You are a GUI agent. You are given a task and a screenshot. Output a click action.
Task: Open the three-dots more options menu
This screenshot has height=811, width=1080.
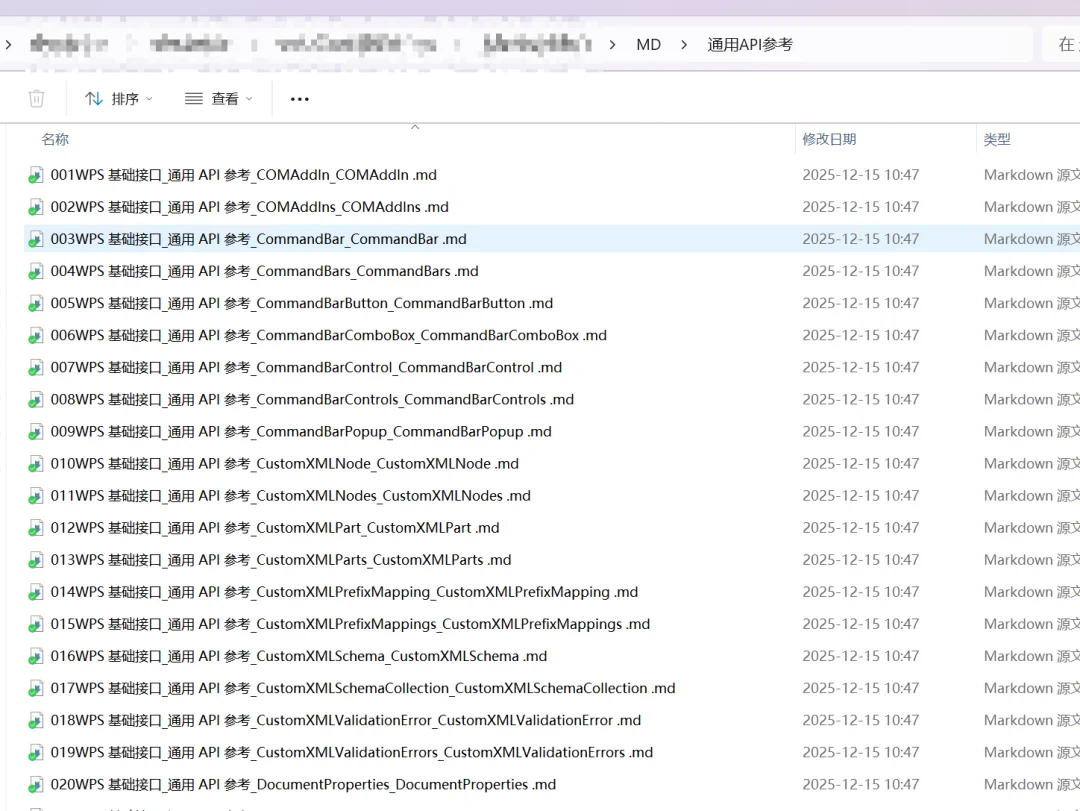(300, 99)
